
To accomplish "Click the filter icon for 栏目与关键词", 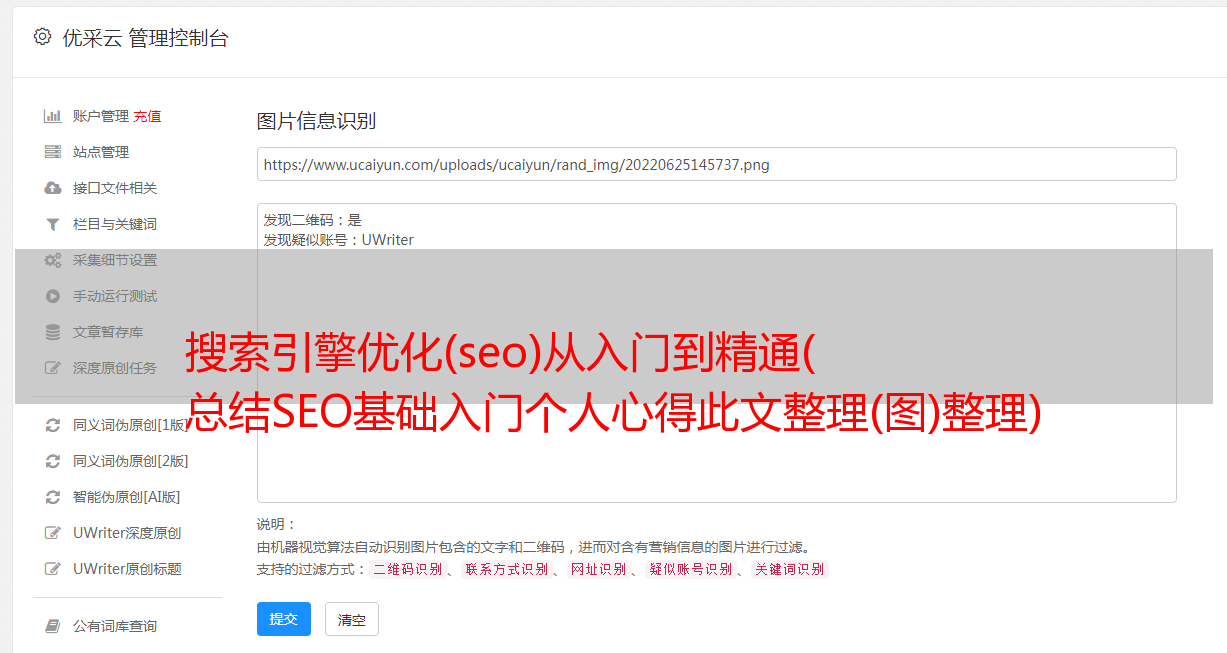I will point(53,224).
